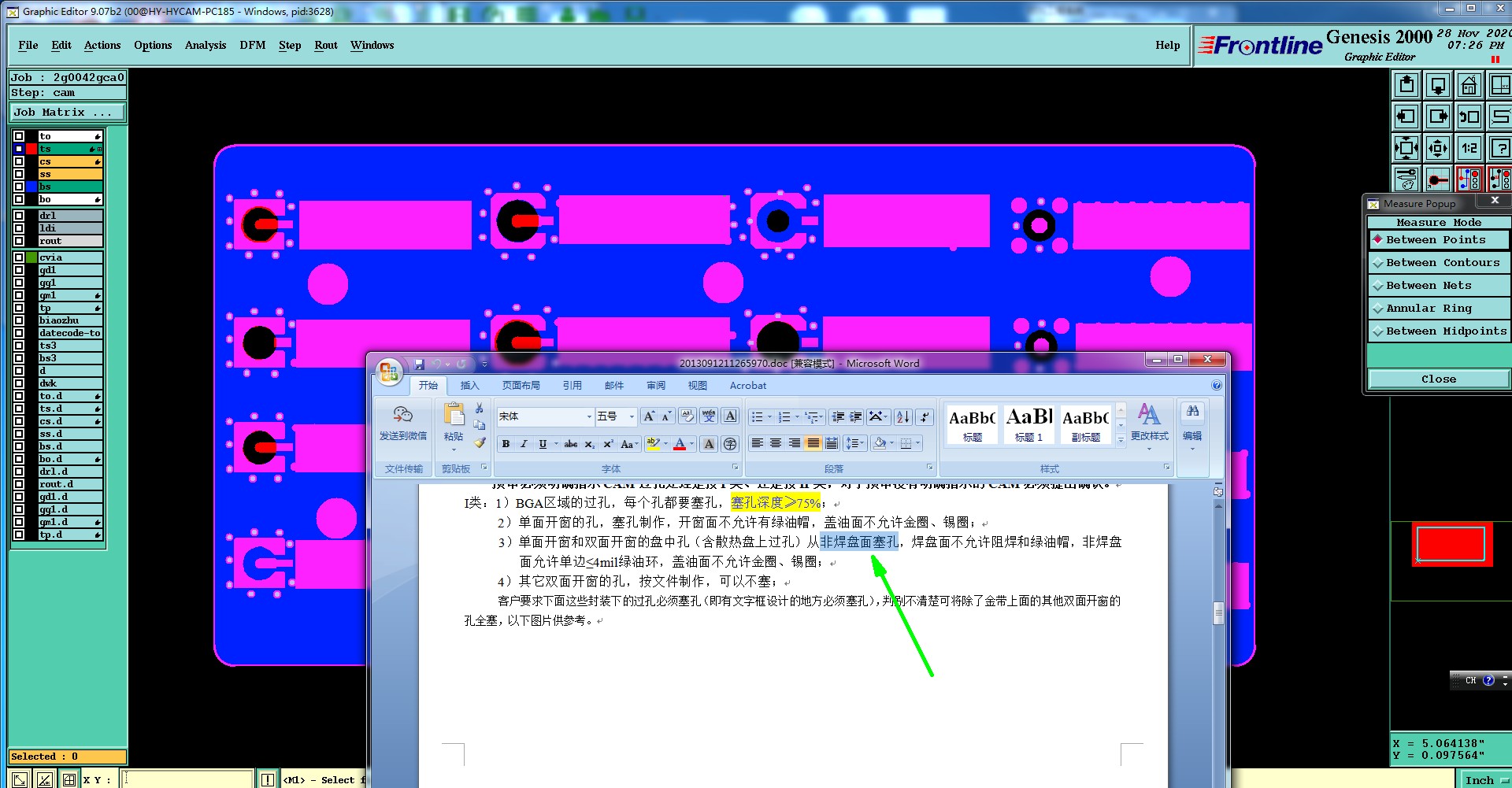Image resolution: width=1512 pixels, height=788 pixels.
Task: Click the Send to WeChat icon in Word
Action: 402,423
